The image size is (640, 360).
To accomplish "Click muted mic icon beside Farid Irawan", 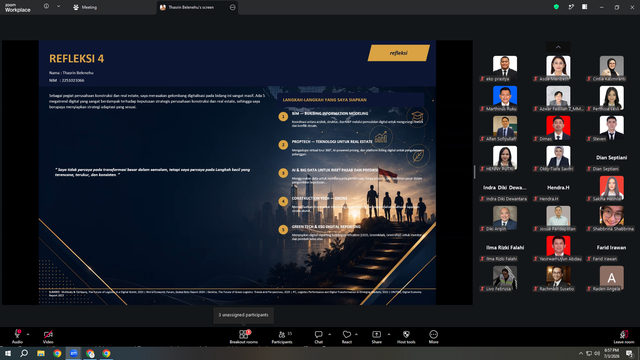I will tap(589, 259).
